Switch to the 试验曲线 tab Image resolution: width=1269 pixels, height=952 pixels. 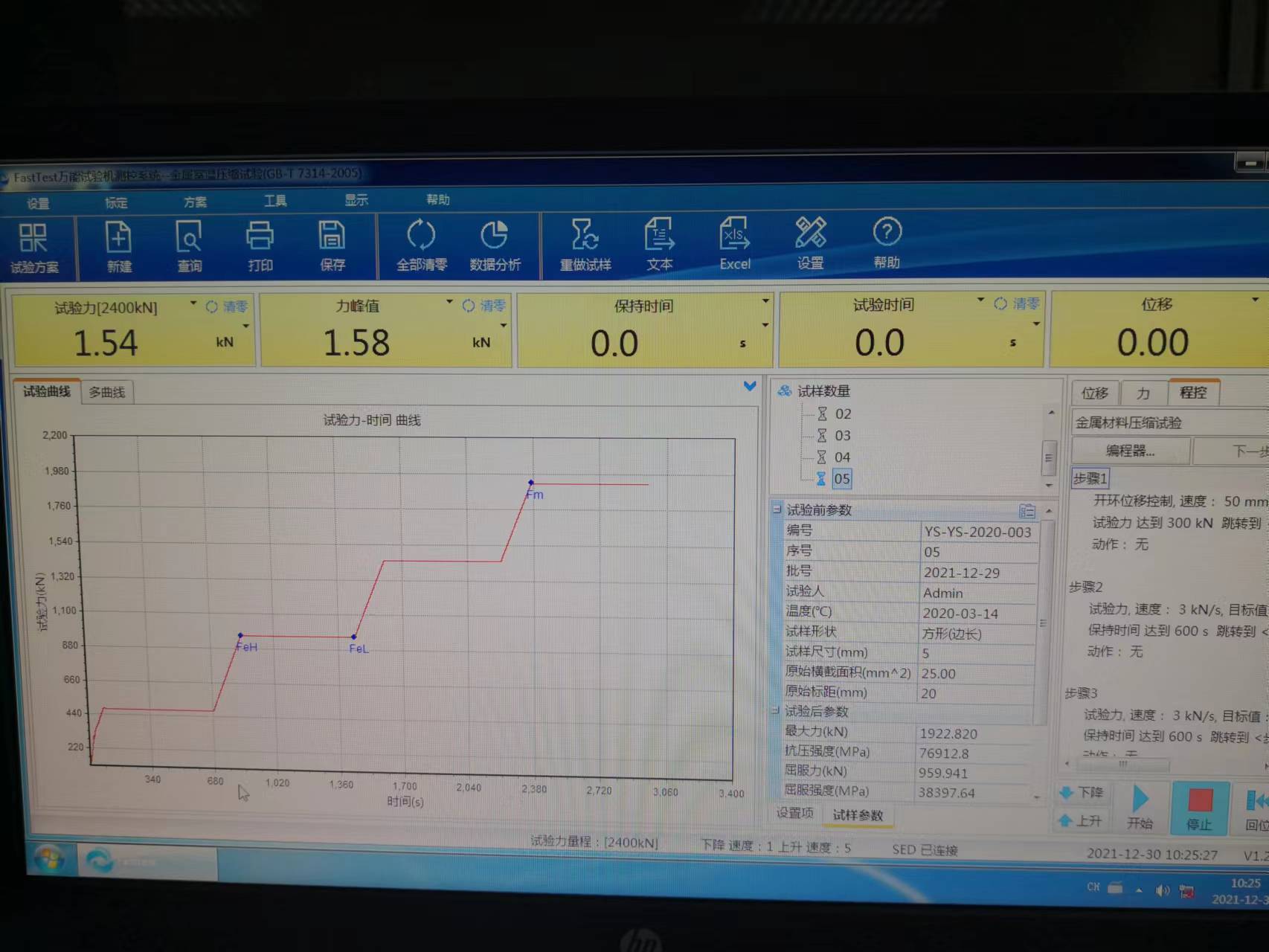[47, 391]
